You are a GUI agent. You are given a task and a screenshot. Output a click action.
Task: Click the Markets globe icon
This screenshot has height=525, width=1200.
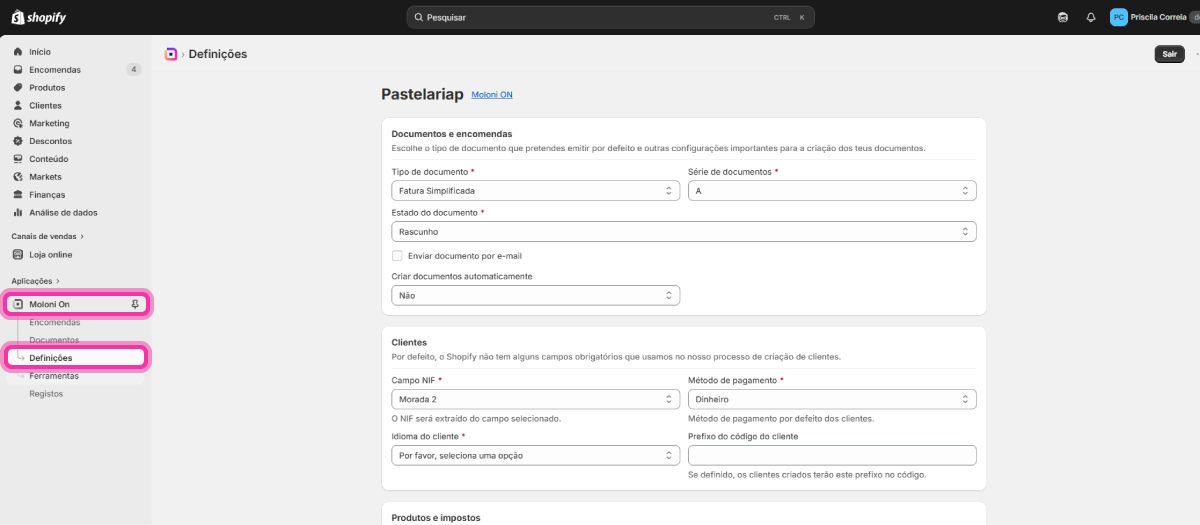point(18,176)
